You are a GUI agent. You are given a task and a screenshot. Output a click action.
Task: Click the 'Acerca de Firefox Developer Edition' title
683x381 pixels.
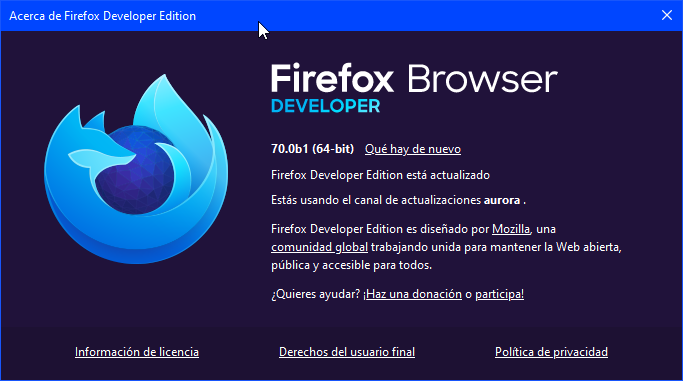pyautogui.click(x=102, y=16)
